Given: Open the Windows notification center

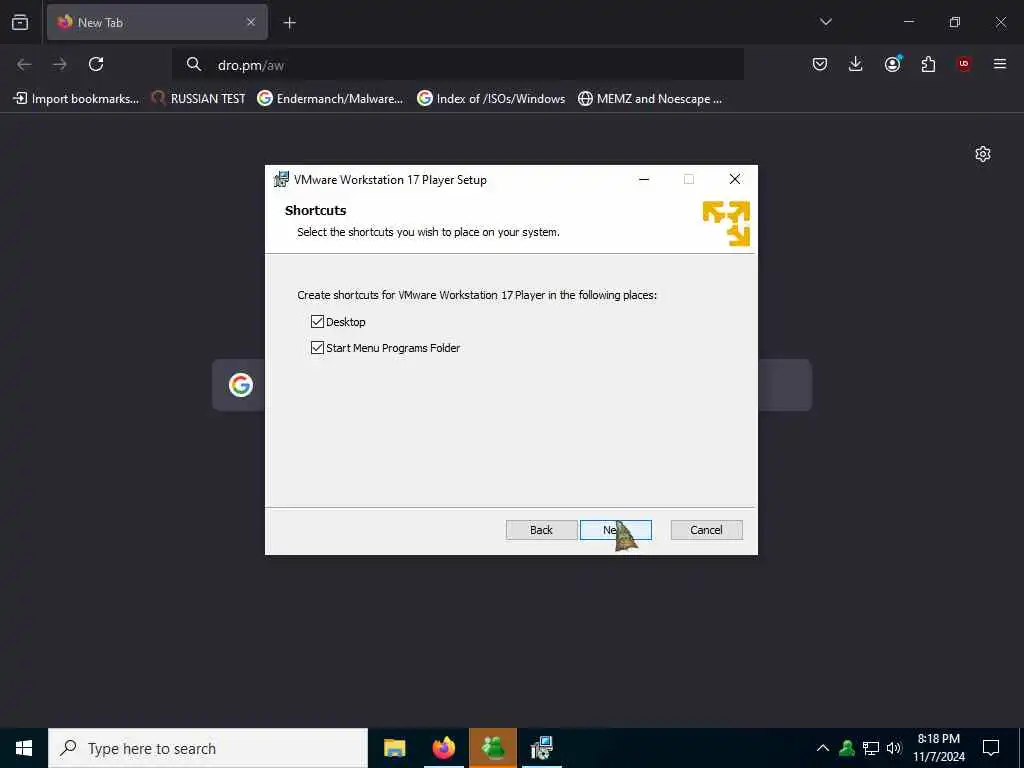Looking at the screenshot, I should tap(991, 748).
